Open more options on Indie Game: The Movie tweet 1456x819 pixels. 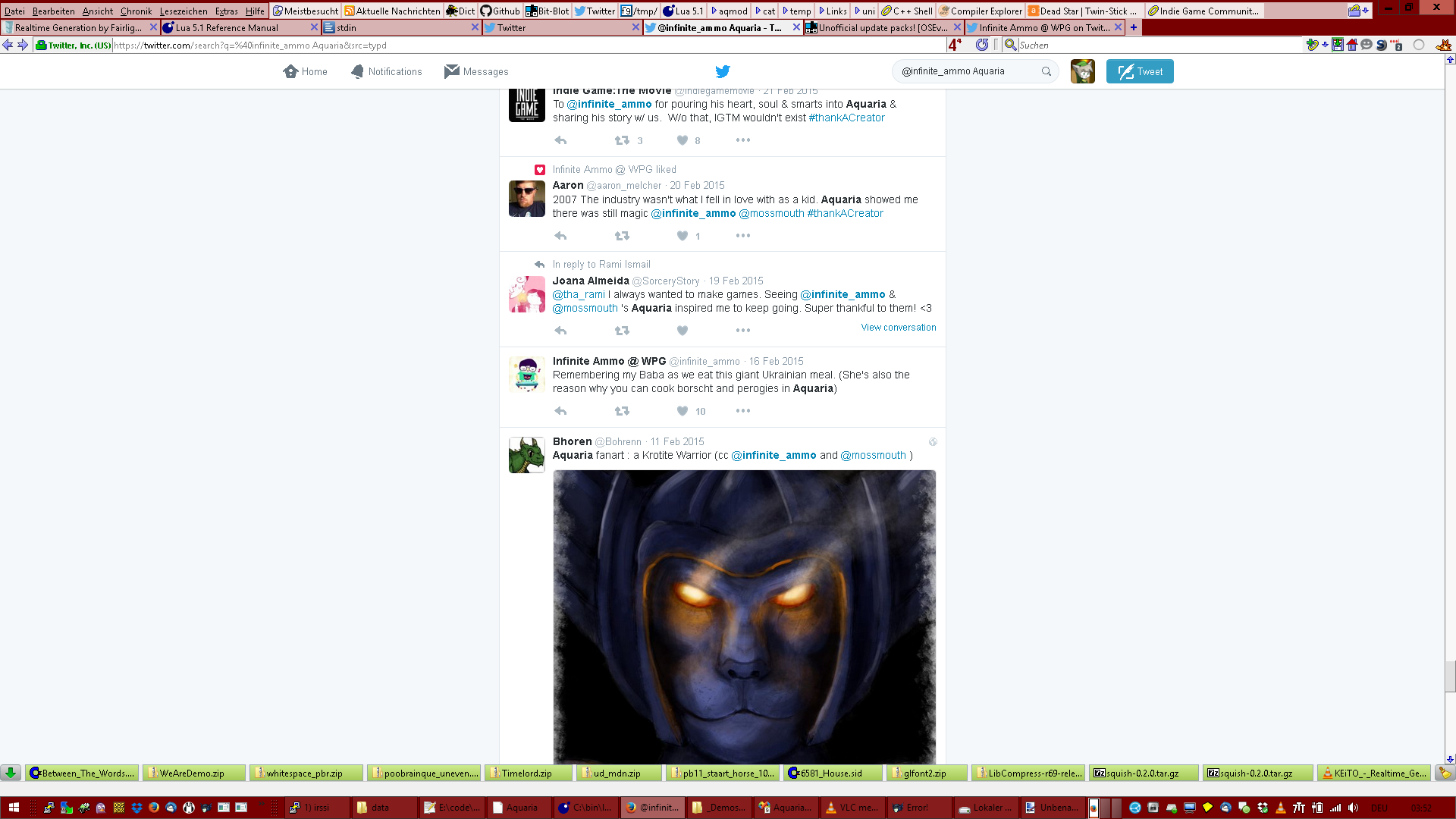tap(743, 140)
